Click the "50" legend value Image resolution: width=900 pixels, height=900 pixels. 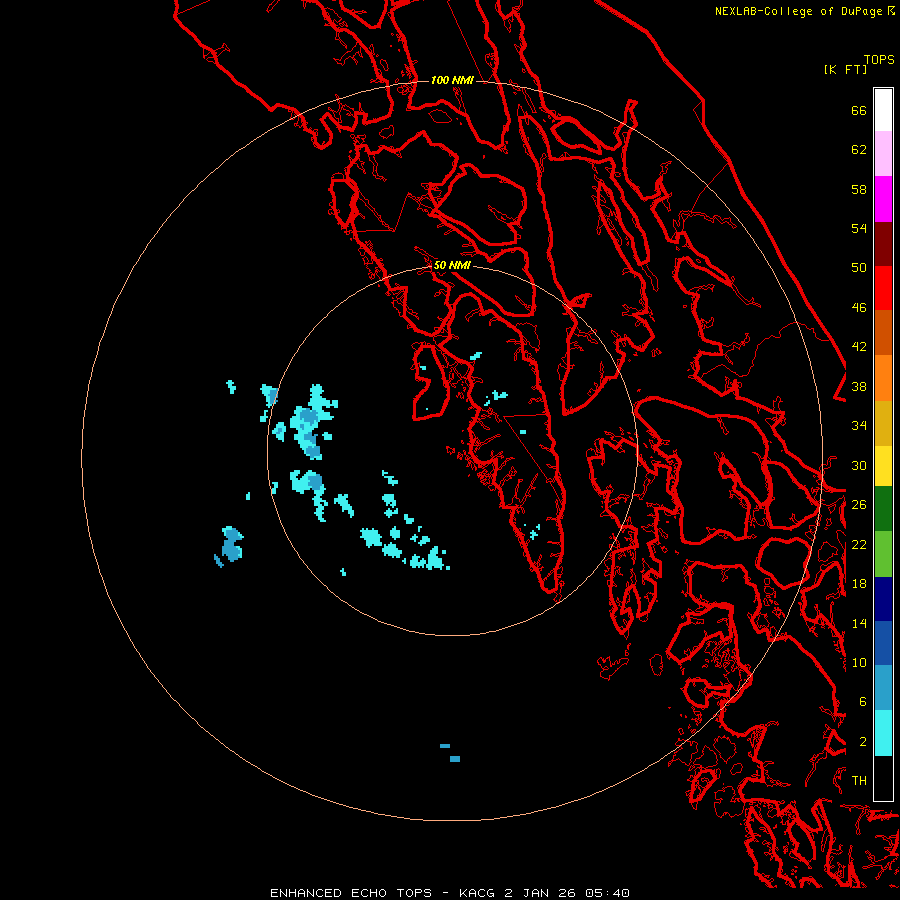[x=859, y=268]
